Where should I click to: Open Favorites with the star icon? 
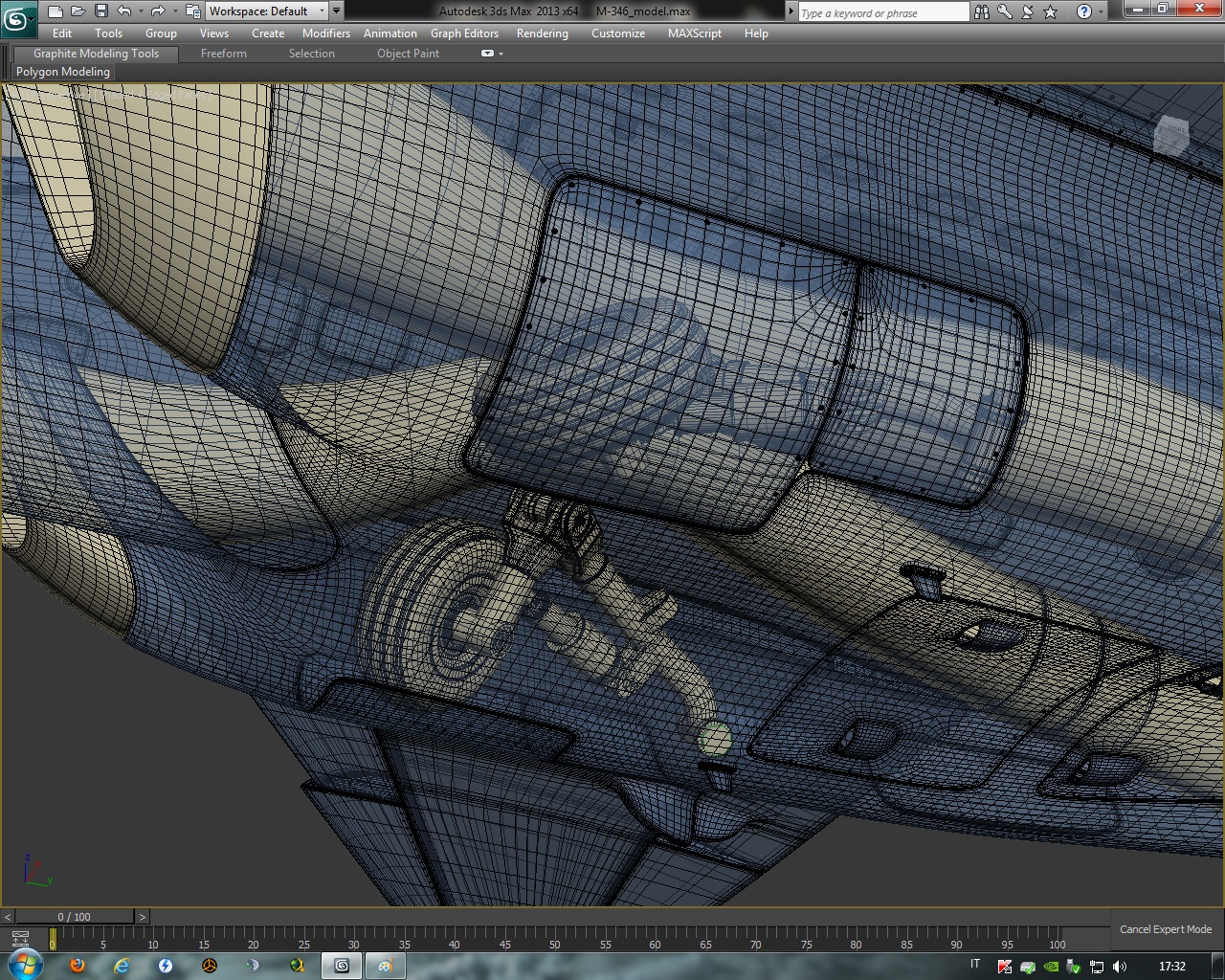[1051, 11]
